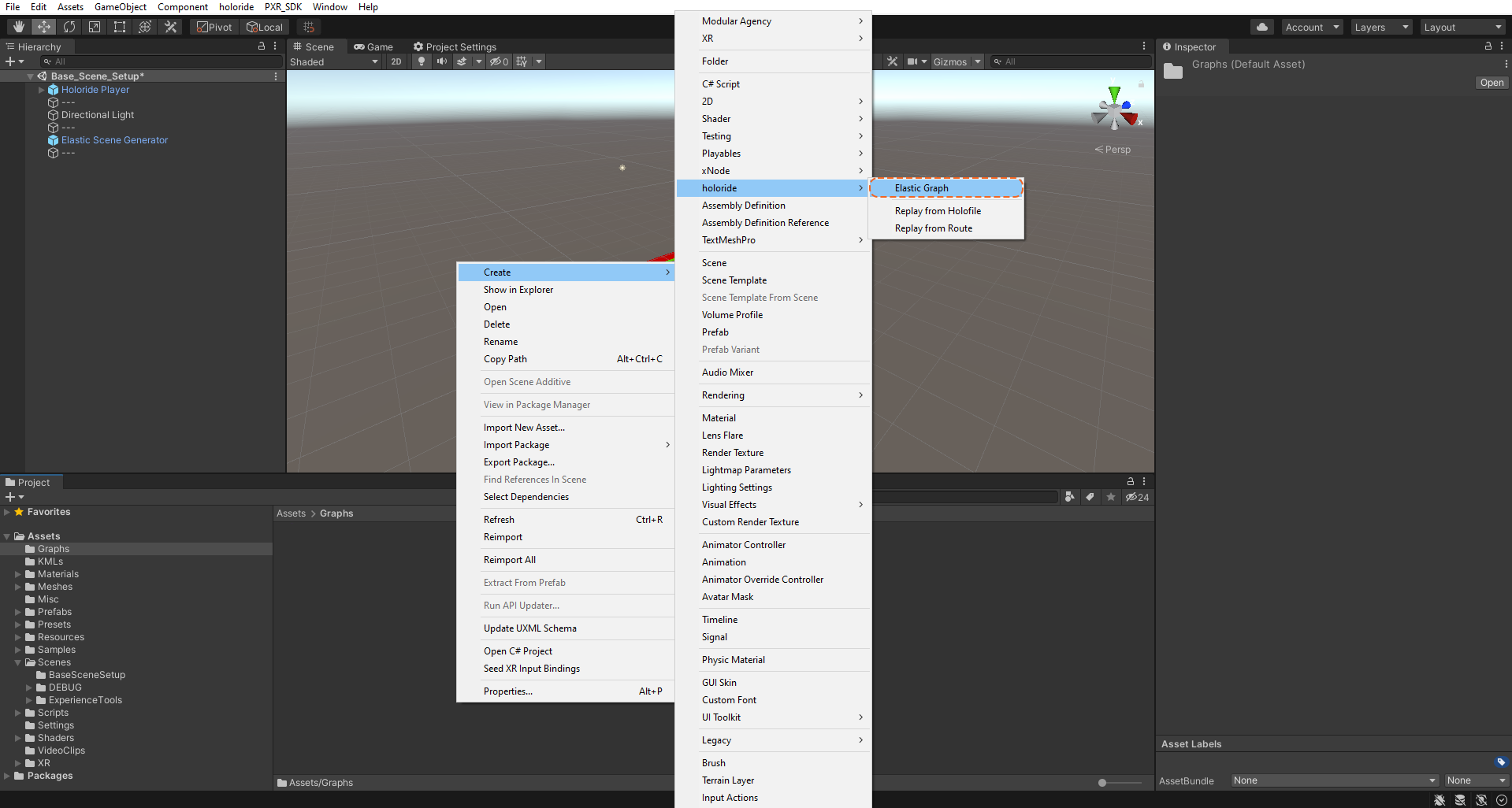Select the Rotate tool
Screen dimensions: 1512x808
coord(69,27)
